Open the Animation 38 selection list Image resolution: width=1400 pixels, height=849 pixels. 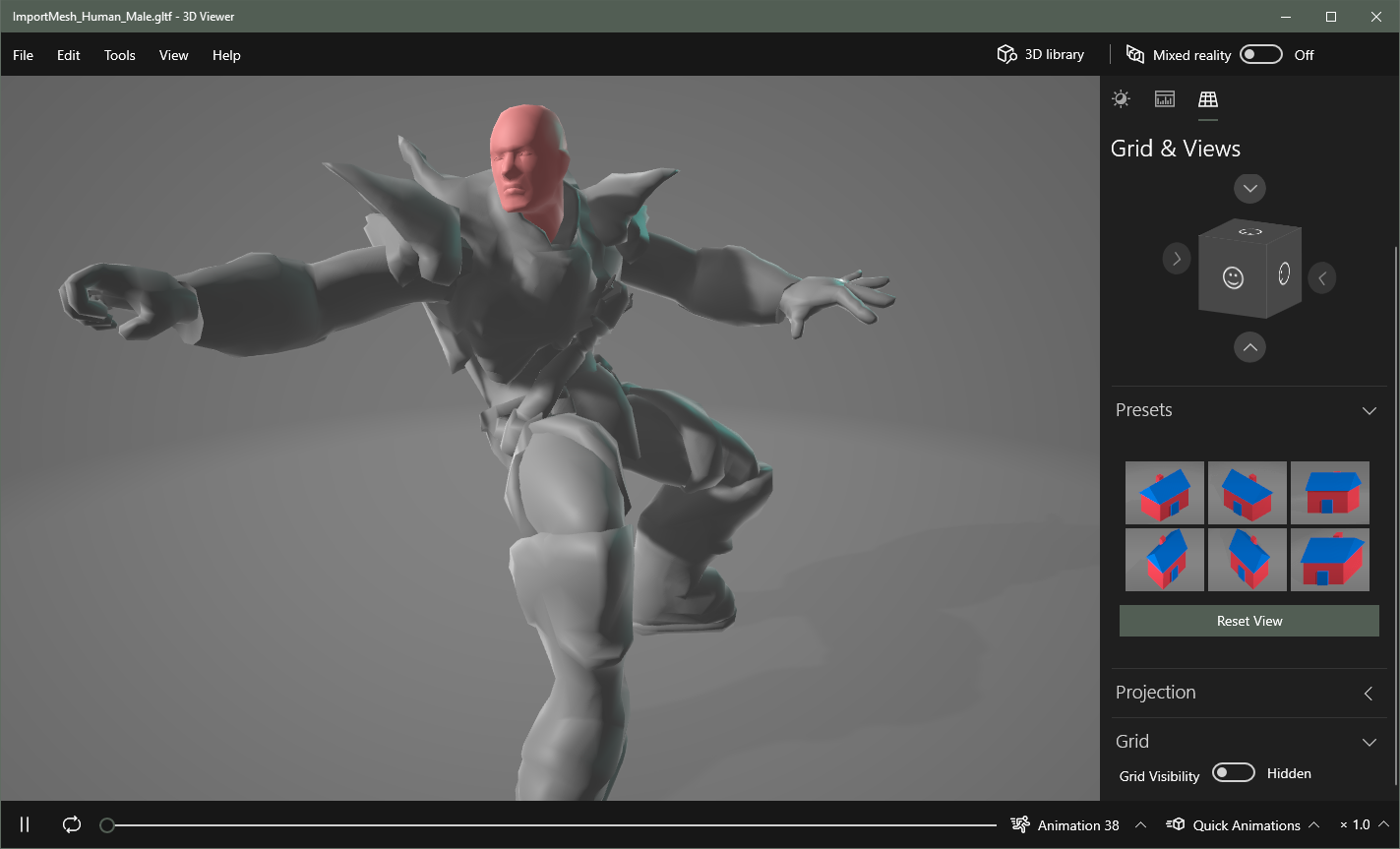click(1141, 824)
